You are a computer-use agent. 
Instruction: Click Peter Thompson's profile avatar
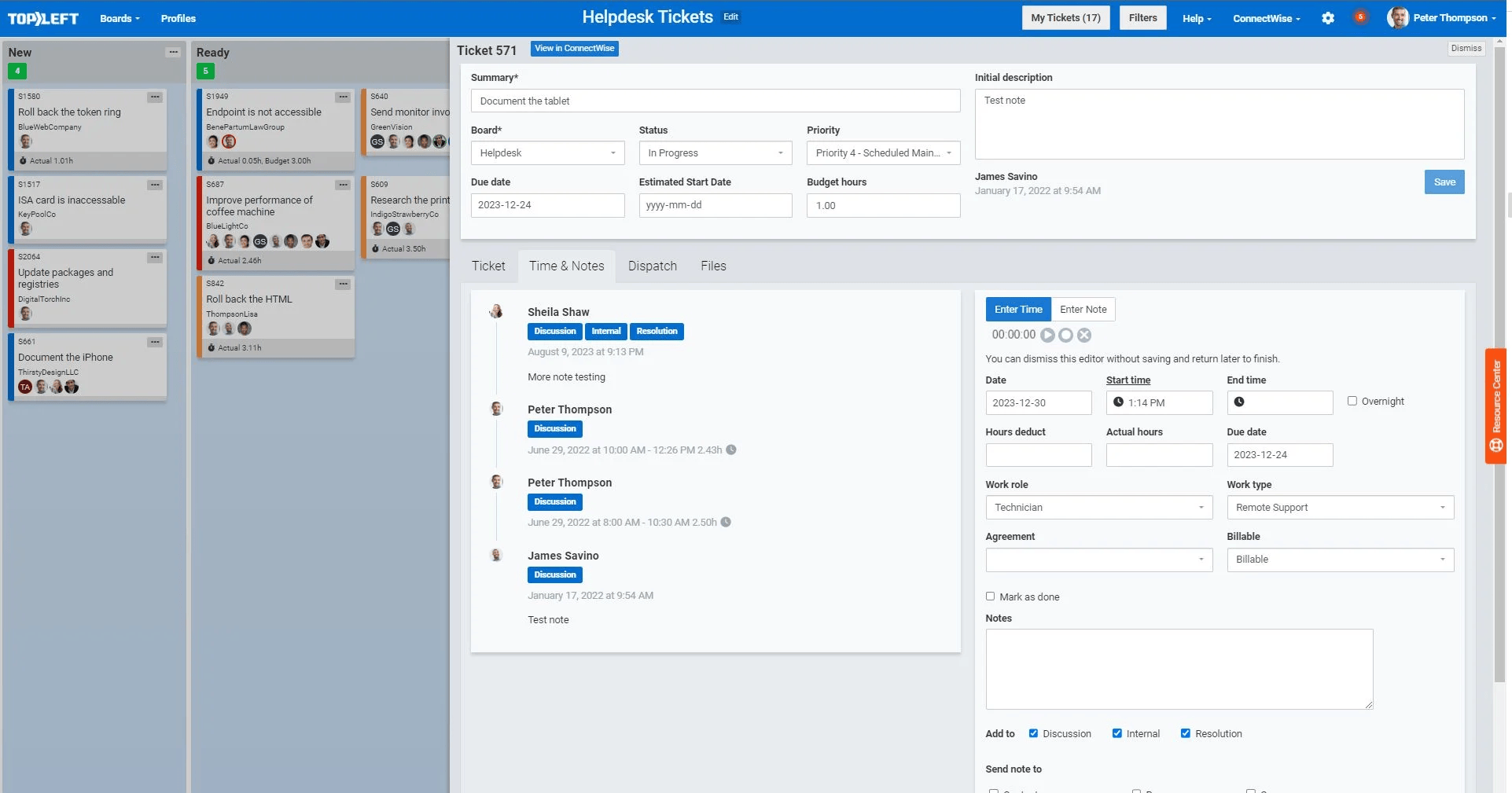(1397, 17)
